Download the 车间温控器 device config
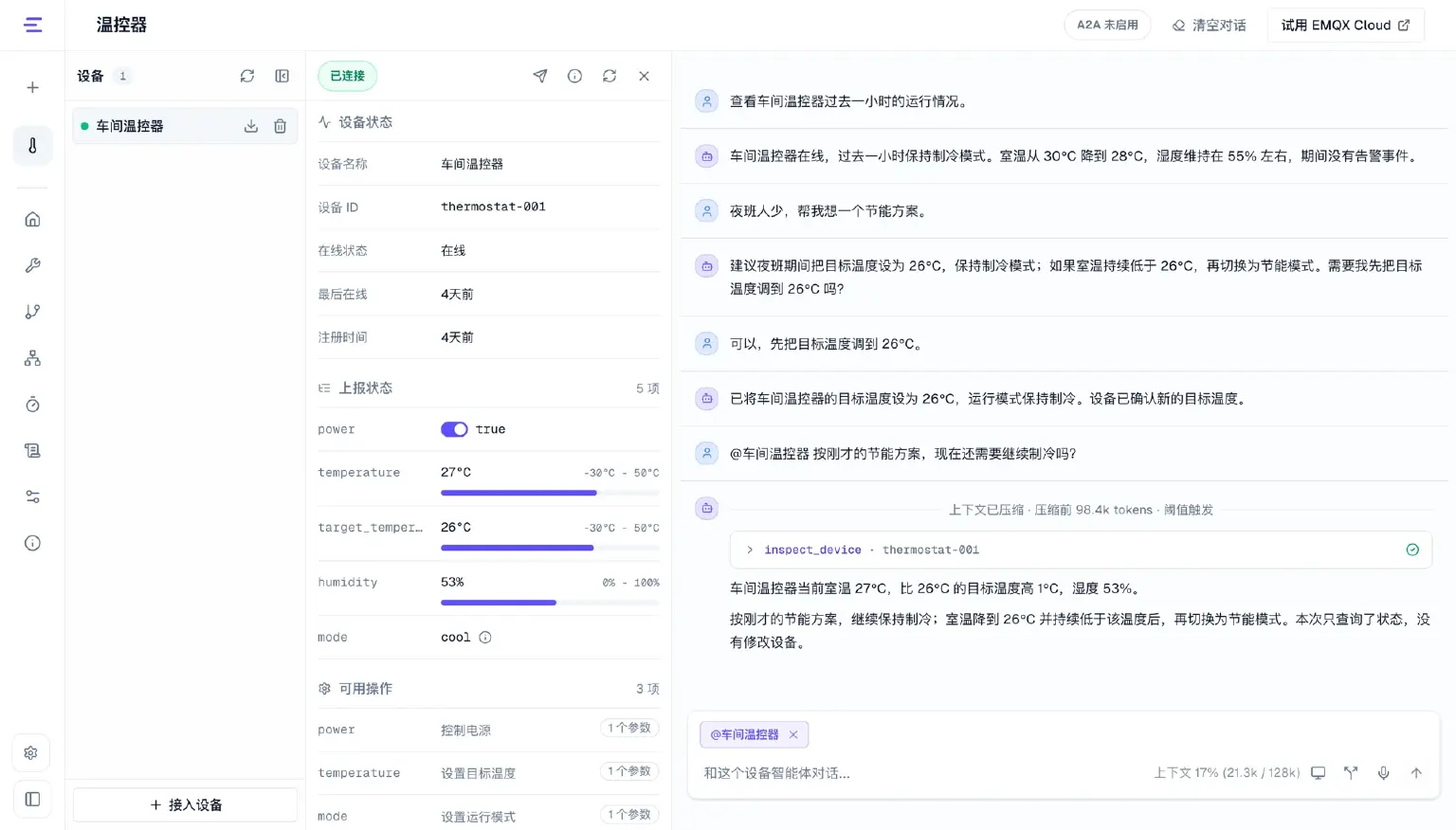 (251, 126)
